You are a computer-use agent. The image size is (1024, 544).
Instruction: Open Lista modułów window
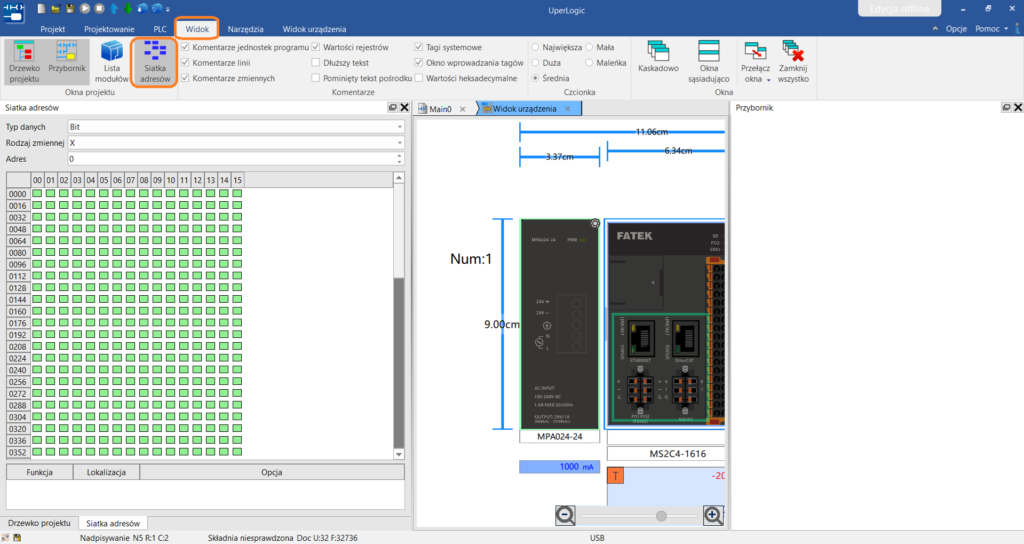pos(112,63)
